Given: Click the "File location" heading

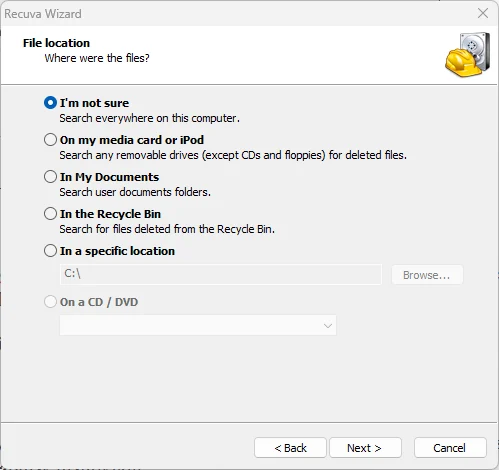Looking at the screenshot, I should [x=56, y=43].
